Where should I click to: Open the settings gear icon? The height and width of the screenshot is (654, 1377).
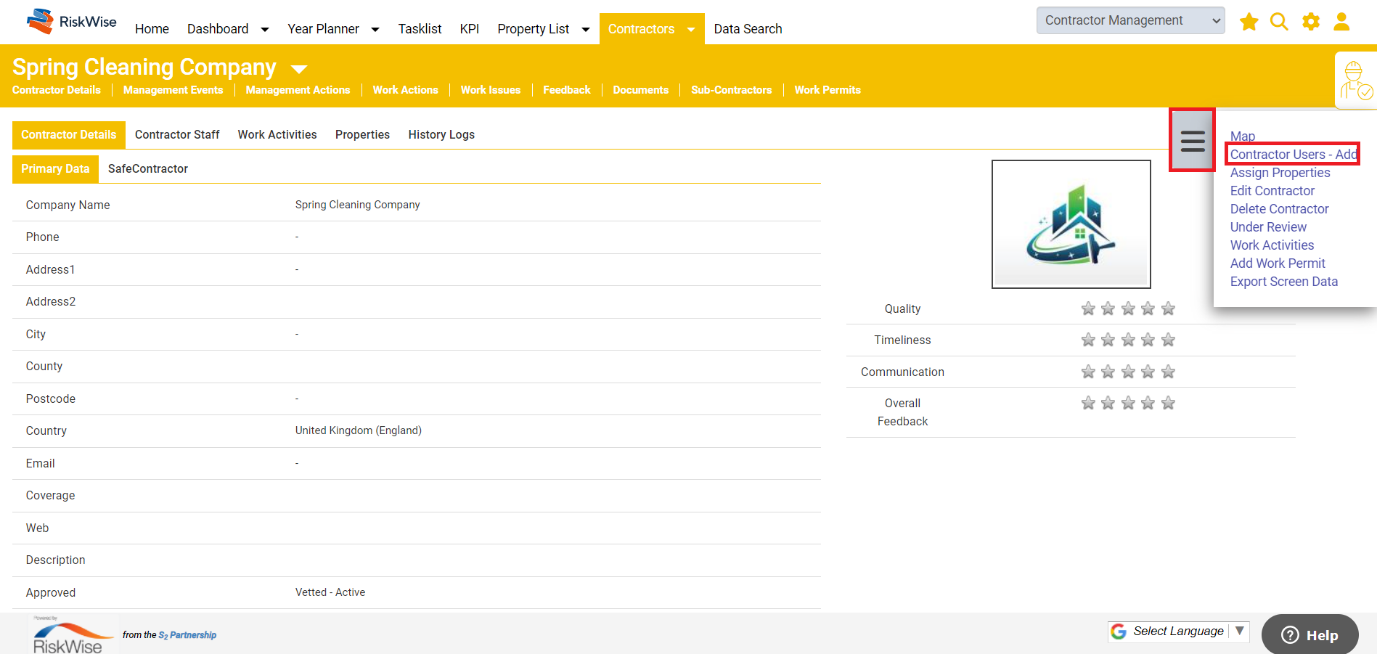pos(1310,21)
